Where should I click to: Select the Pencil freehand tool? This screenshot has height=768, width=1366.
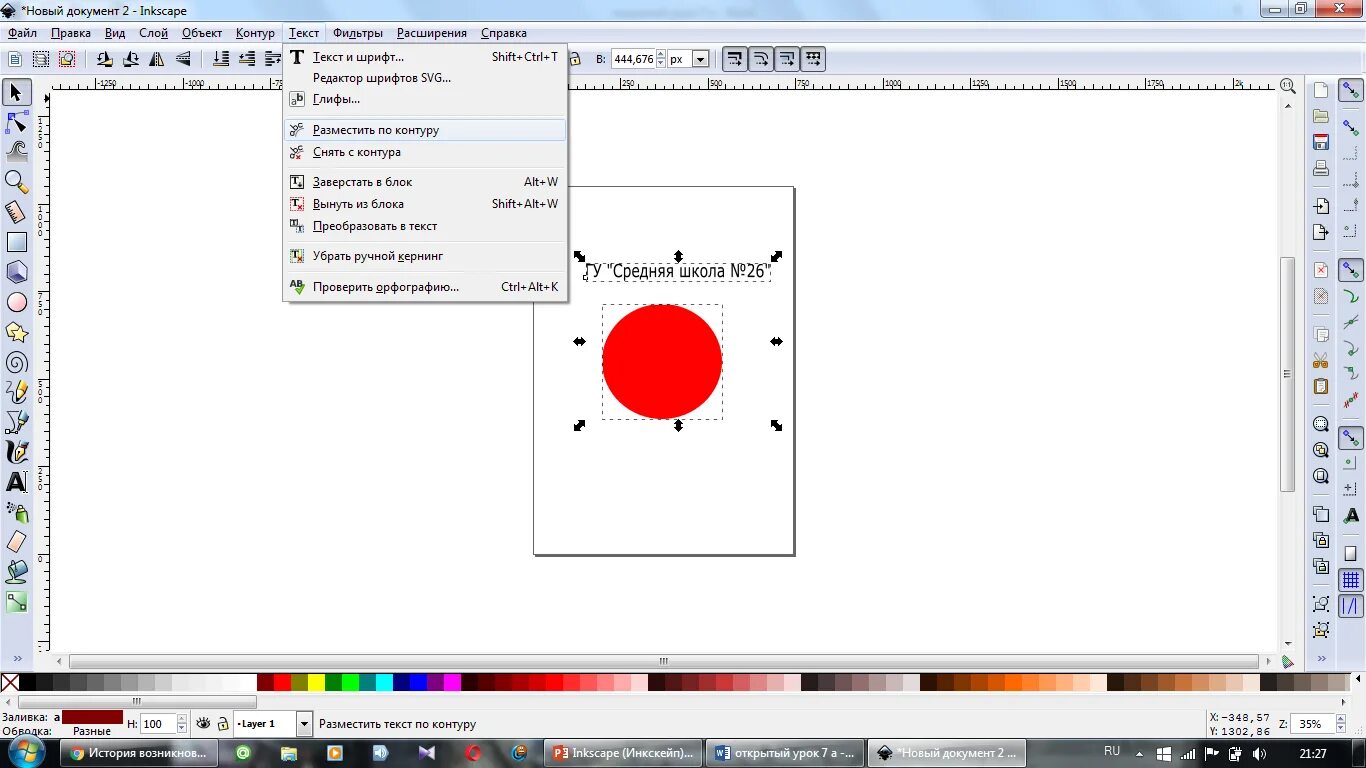(16, 392)
